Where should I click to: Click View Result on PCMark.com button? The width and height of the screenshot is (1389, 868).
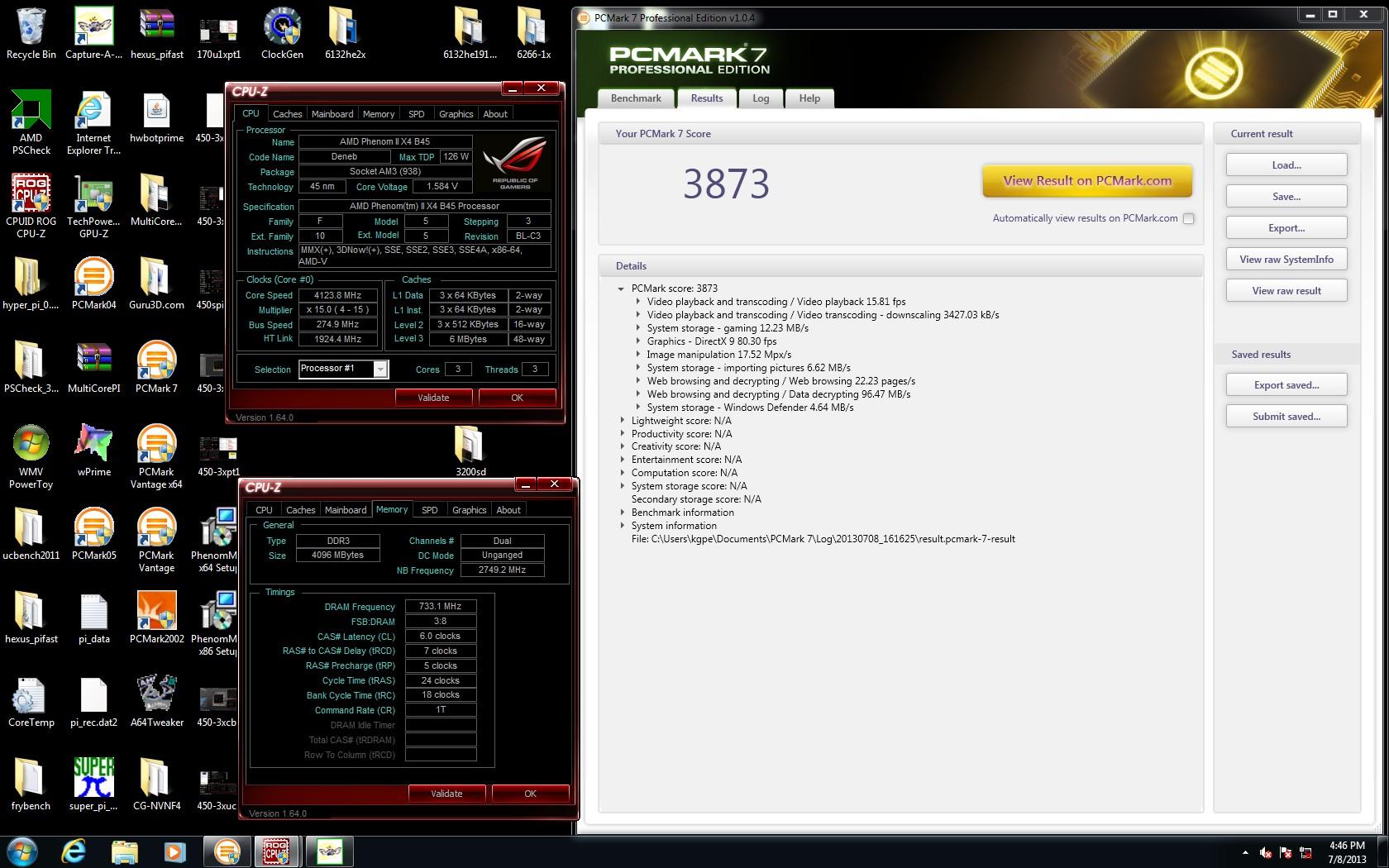click(x=1087, y=181)
